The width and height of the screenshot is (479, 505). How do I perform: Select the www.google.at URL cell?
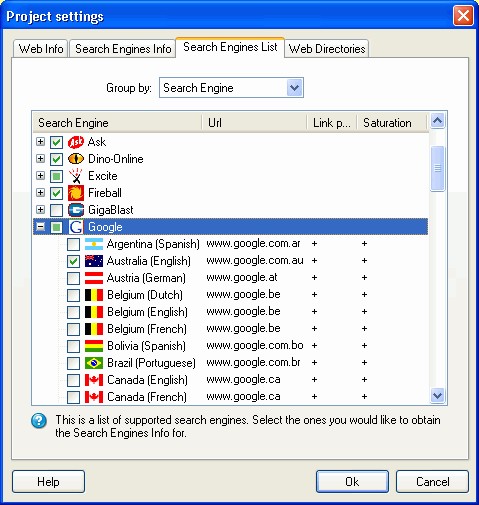coord(242,277)
